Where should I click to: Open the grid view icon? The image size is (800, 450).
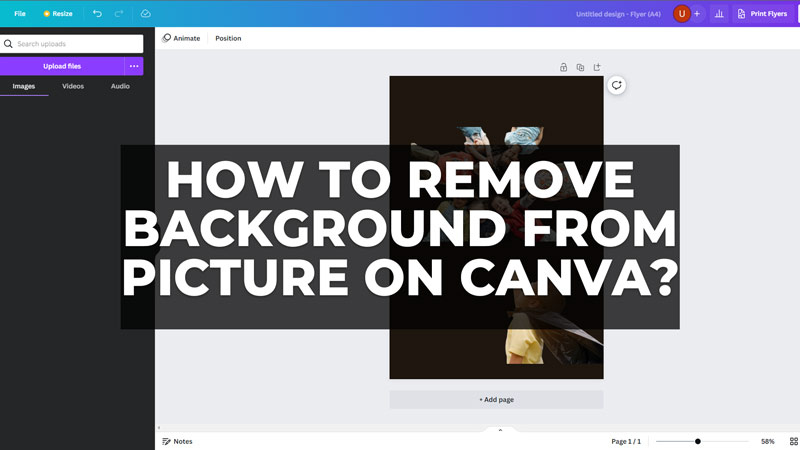[794, 441]
